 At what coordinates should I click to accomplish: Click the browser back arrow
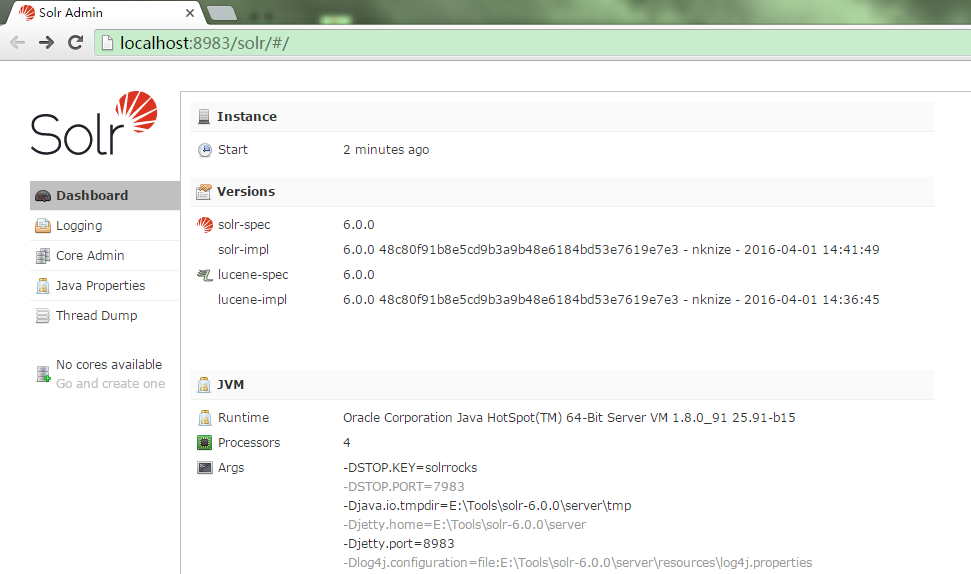click(18, 43)
